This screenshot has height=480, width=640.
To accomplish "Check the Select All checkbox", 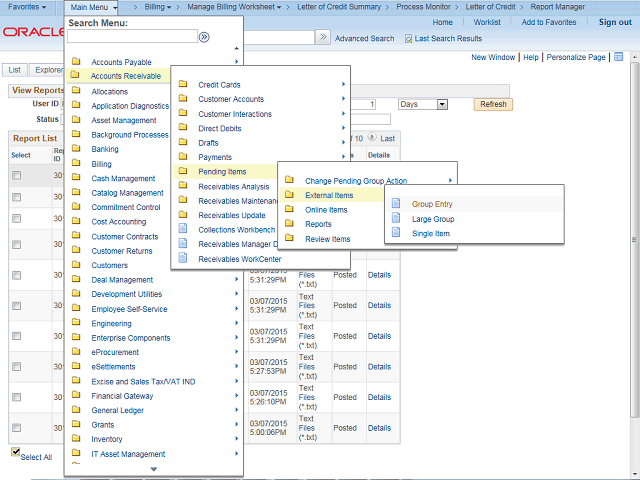I will tap(15, 452).
